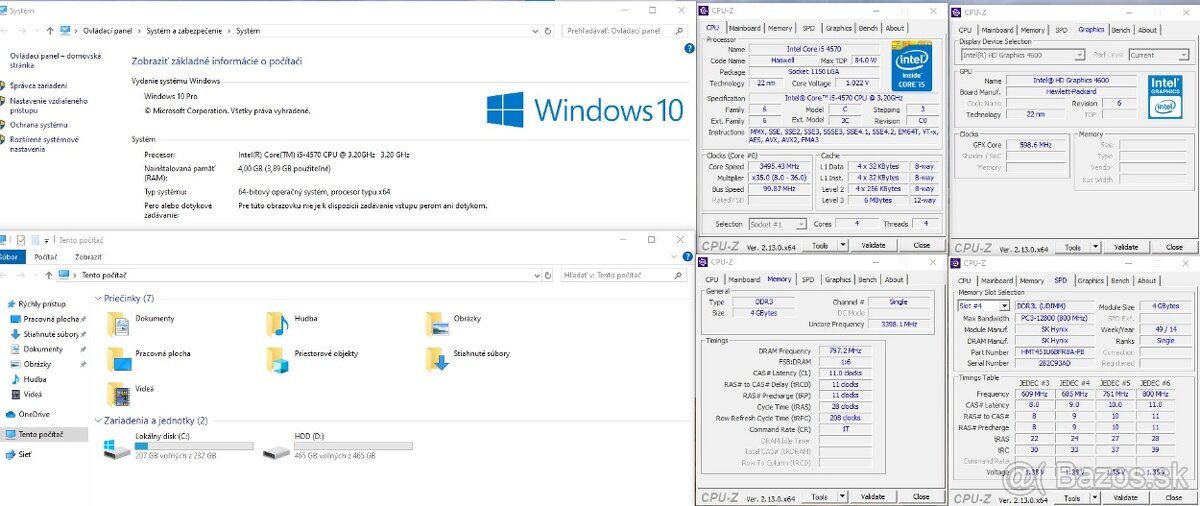The width and height of the screenshot is (1200, 506).
Task: Open the Tools dropdown arrow in CPU-Z CPU window
Action: [x=842, y=245]
